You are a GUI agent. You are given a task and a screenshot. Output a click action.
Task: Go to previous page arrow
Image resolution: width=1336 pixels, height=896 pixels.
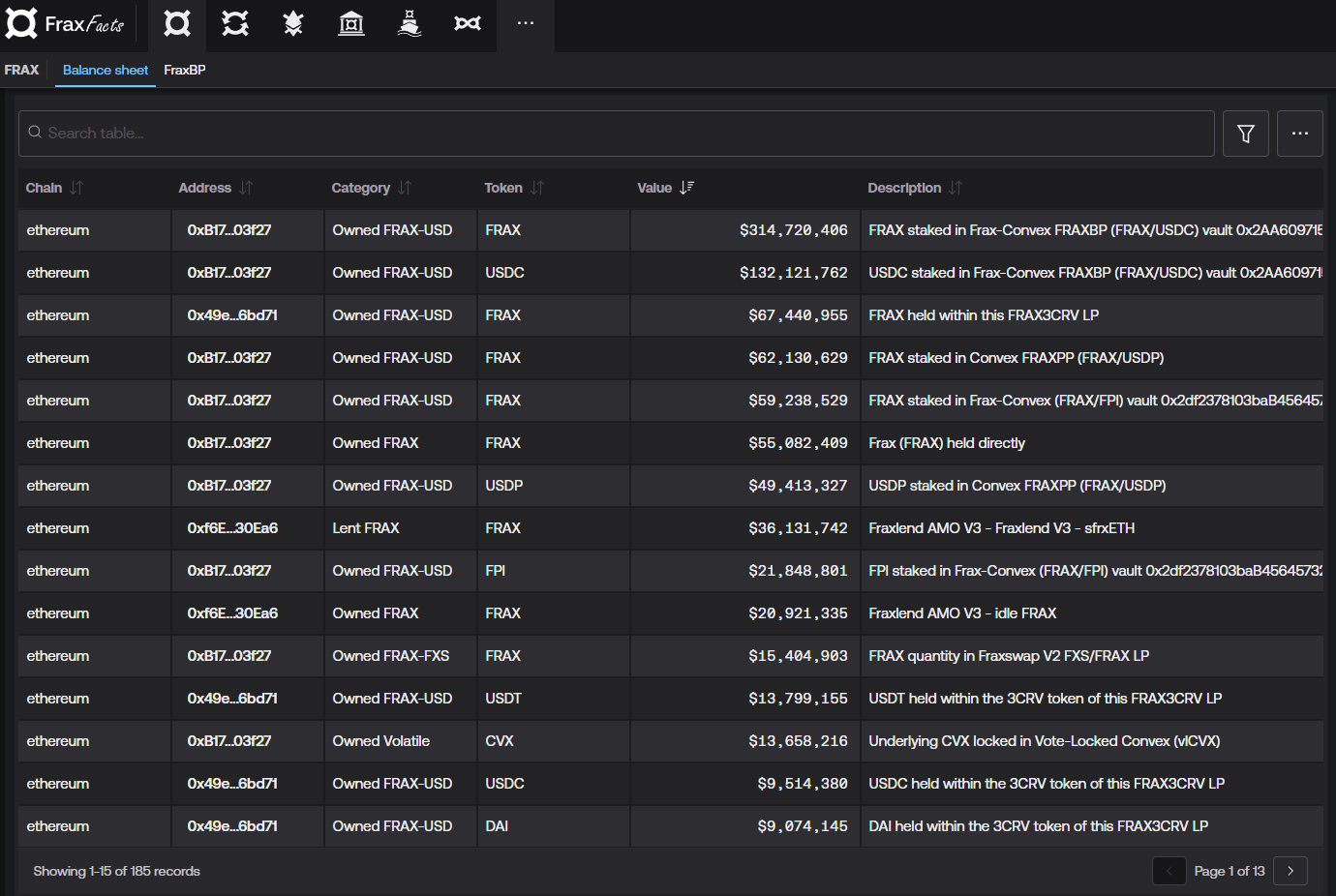pyautogui.click(x=1169, y=871)
